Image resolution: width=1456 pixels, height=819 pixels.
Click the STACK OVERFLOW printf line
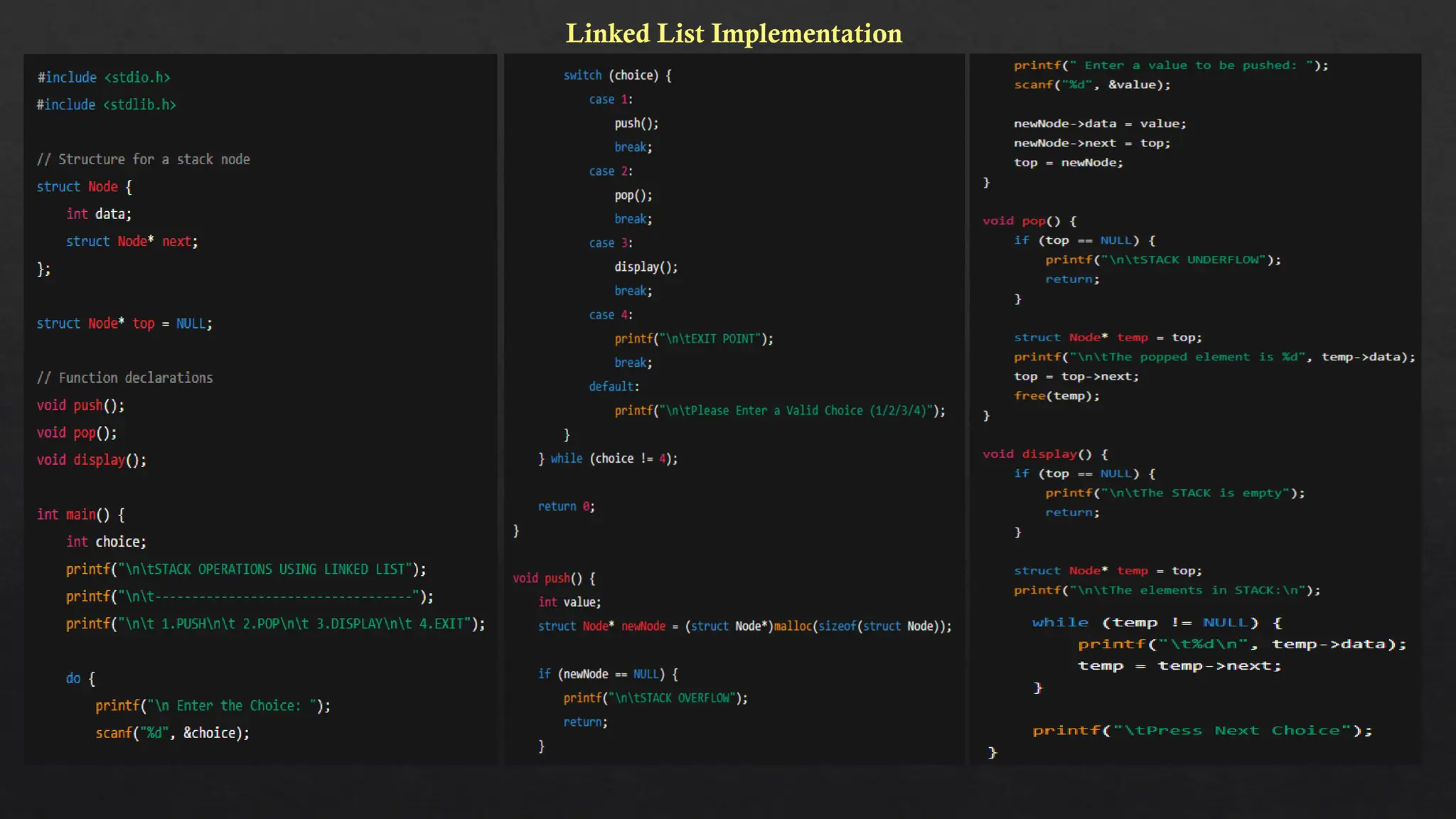[655, 698]
